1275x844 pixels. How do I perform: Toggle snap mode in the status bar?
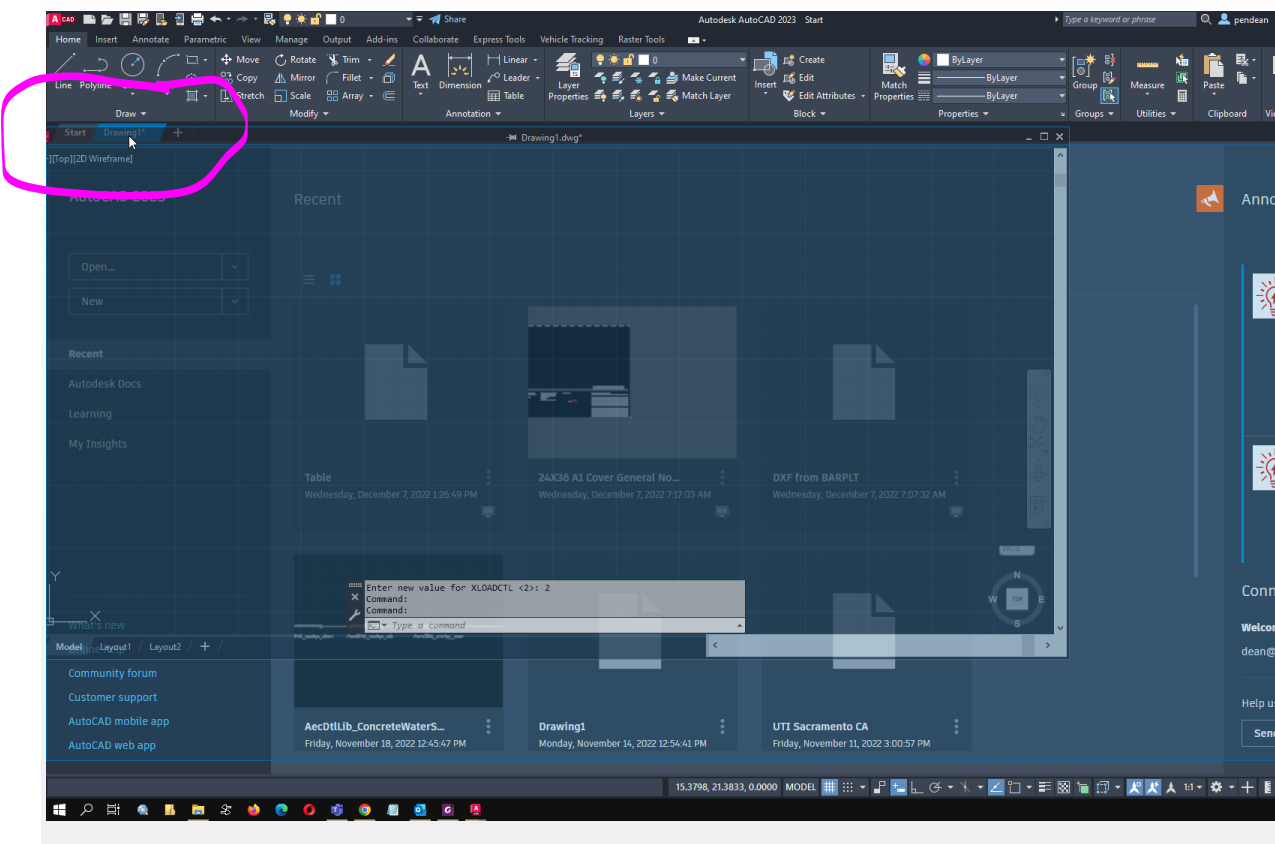[x=847, y=787]
